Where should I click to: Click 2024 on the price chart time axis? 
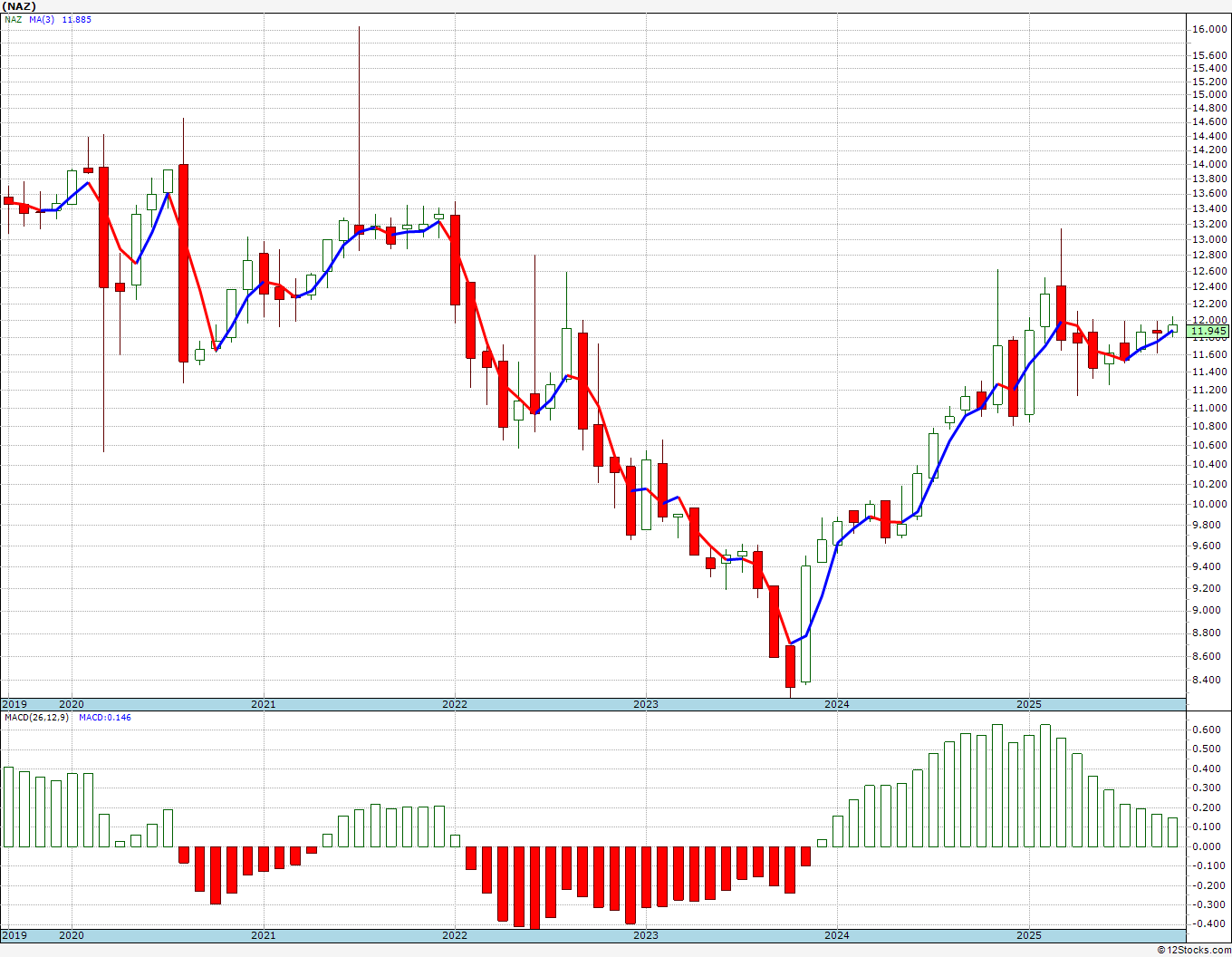click(x=837, y=704)
